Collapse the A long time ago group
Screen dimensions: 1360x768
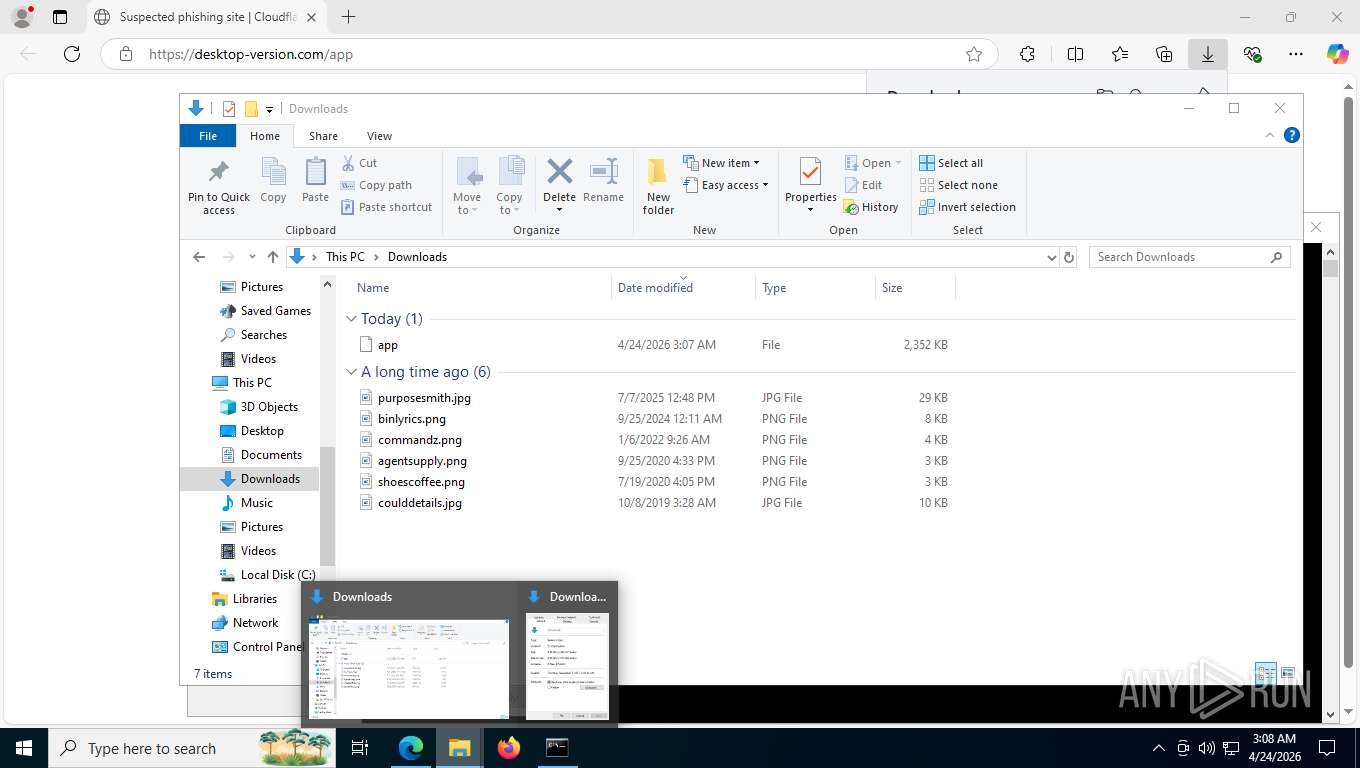coord(351,372)
